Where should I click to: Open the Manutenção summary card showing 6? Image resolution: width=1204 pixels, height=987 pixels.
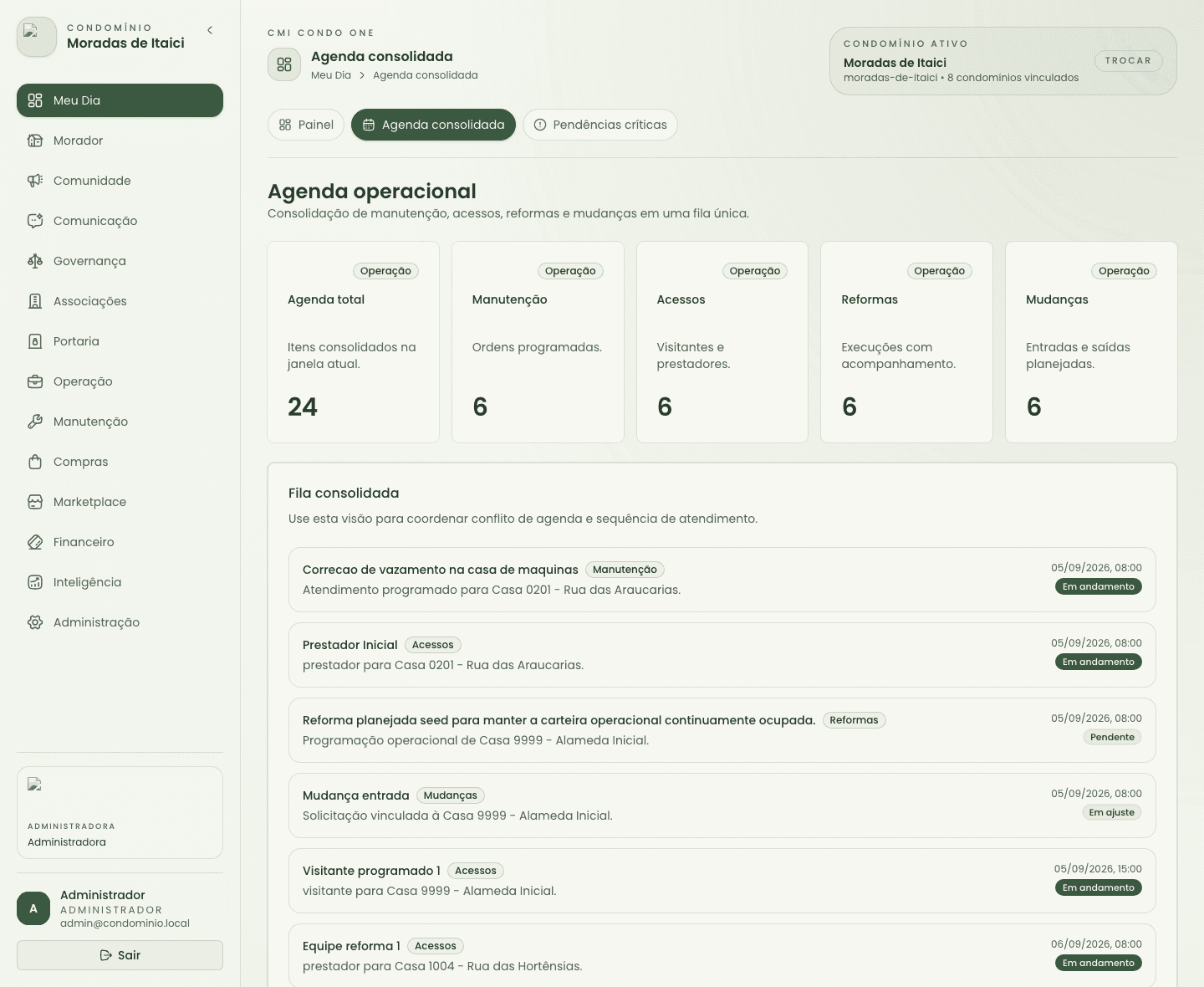pos(538,342)
